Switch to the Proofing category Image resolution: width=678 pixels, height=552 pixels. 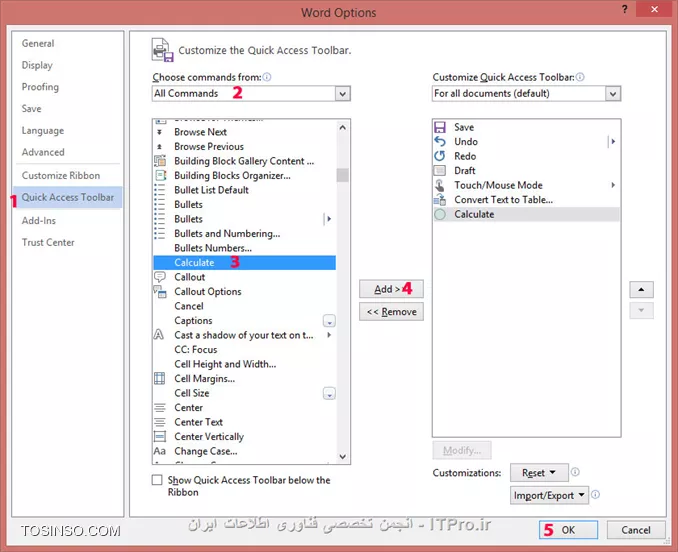click(x=40, y=87)
